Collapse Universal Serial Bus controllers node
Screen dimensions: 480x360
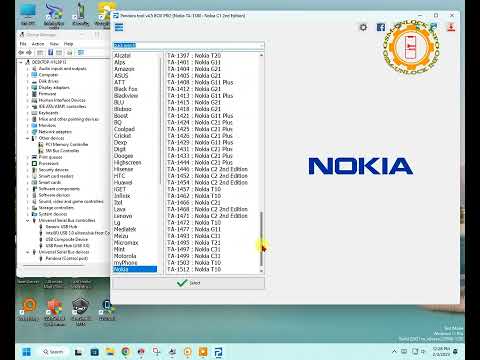[28, 220]
